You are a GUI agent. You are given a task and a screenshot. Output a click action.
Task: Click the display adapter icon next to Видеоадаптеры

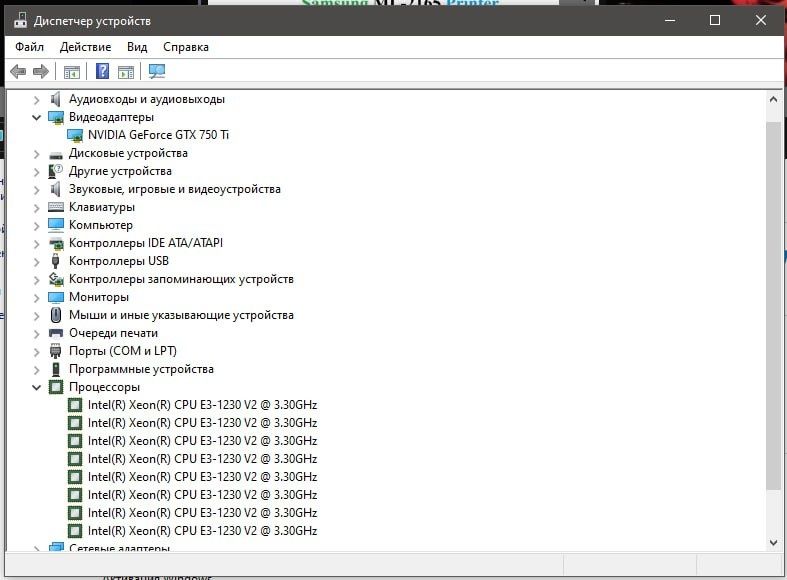[56, 117]
